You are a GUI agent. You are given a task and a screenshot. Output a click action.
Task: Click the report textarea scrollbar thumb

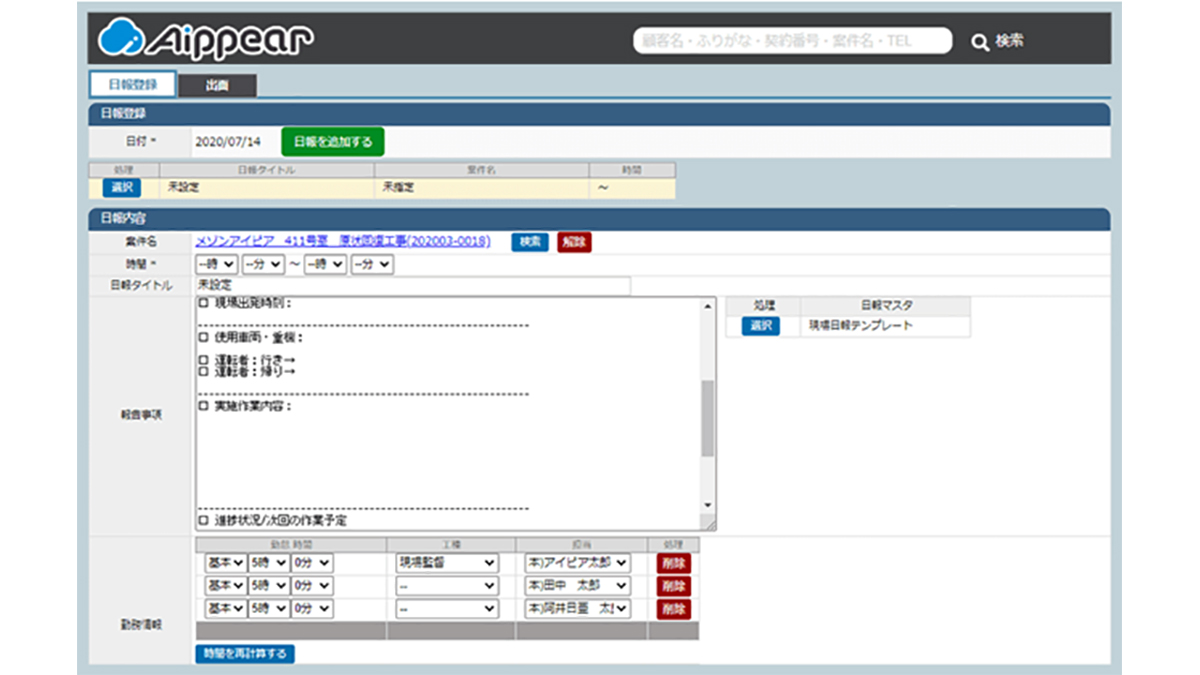click(x=708, y=417)
